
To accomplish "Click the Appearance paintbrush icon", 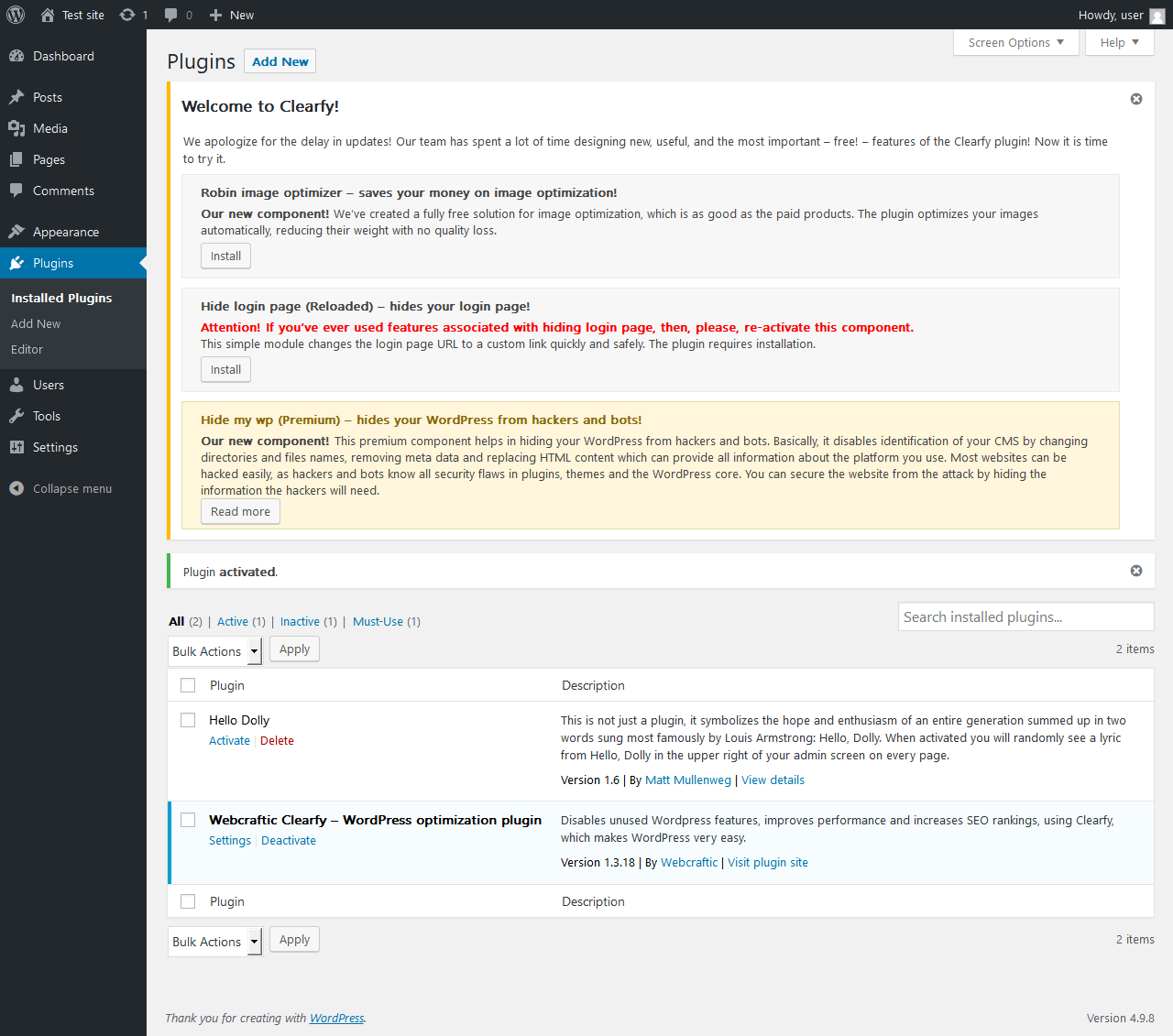I will click(x=16, y=232).
